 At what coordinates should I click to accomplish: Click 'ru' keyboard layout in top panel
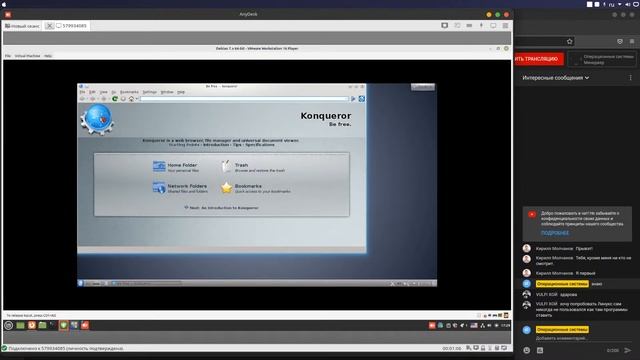611,4
